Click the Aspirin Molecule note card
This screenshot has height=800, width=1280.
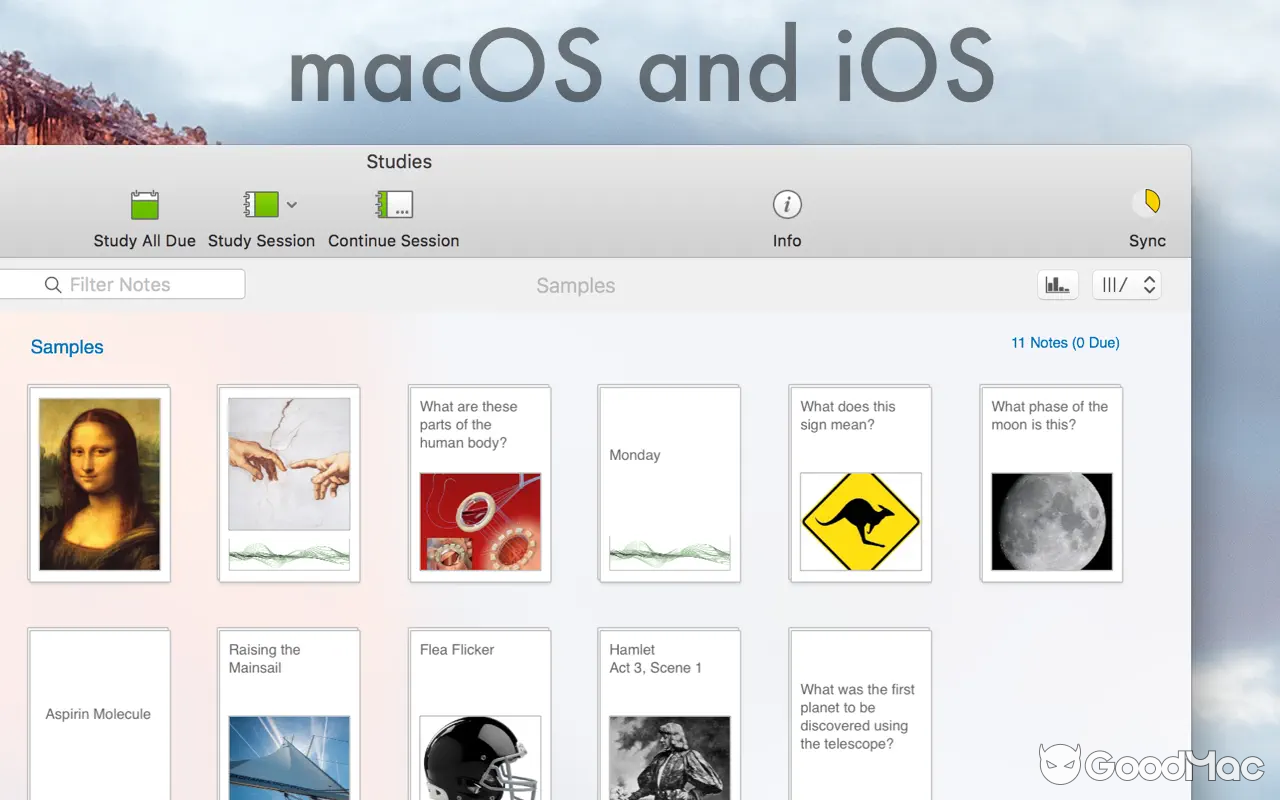(98, 713)
